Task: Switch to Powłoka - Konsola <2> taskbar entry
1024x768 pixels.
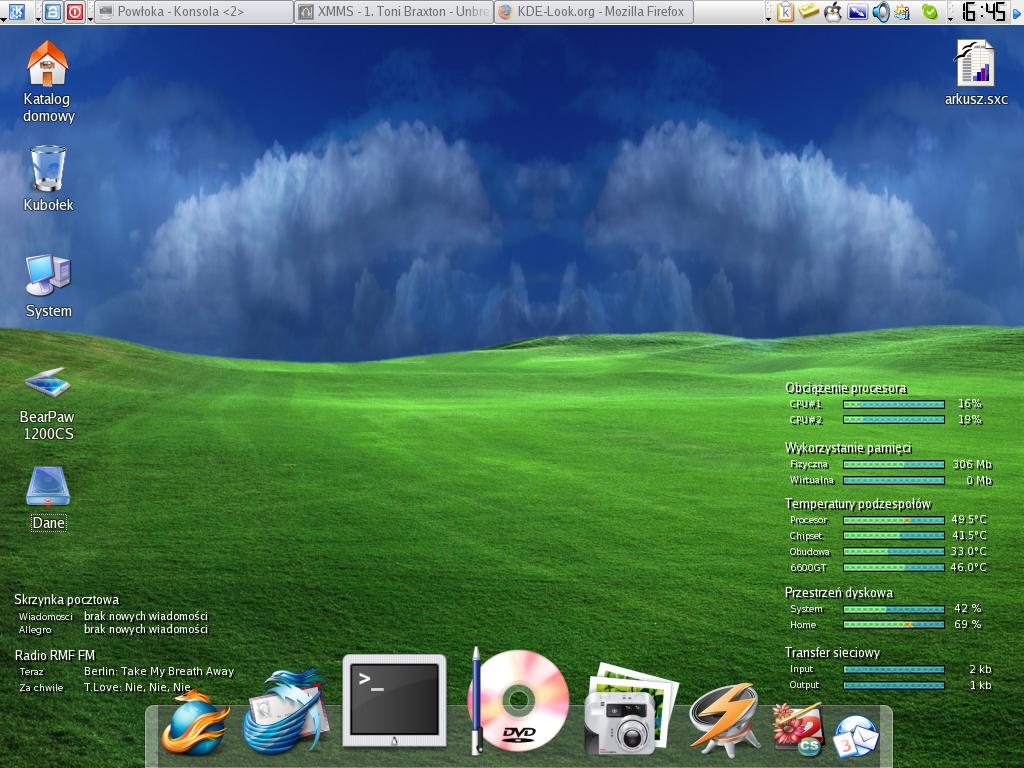Action: [193, 12]
